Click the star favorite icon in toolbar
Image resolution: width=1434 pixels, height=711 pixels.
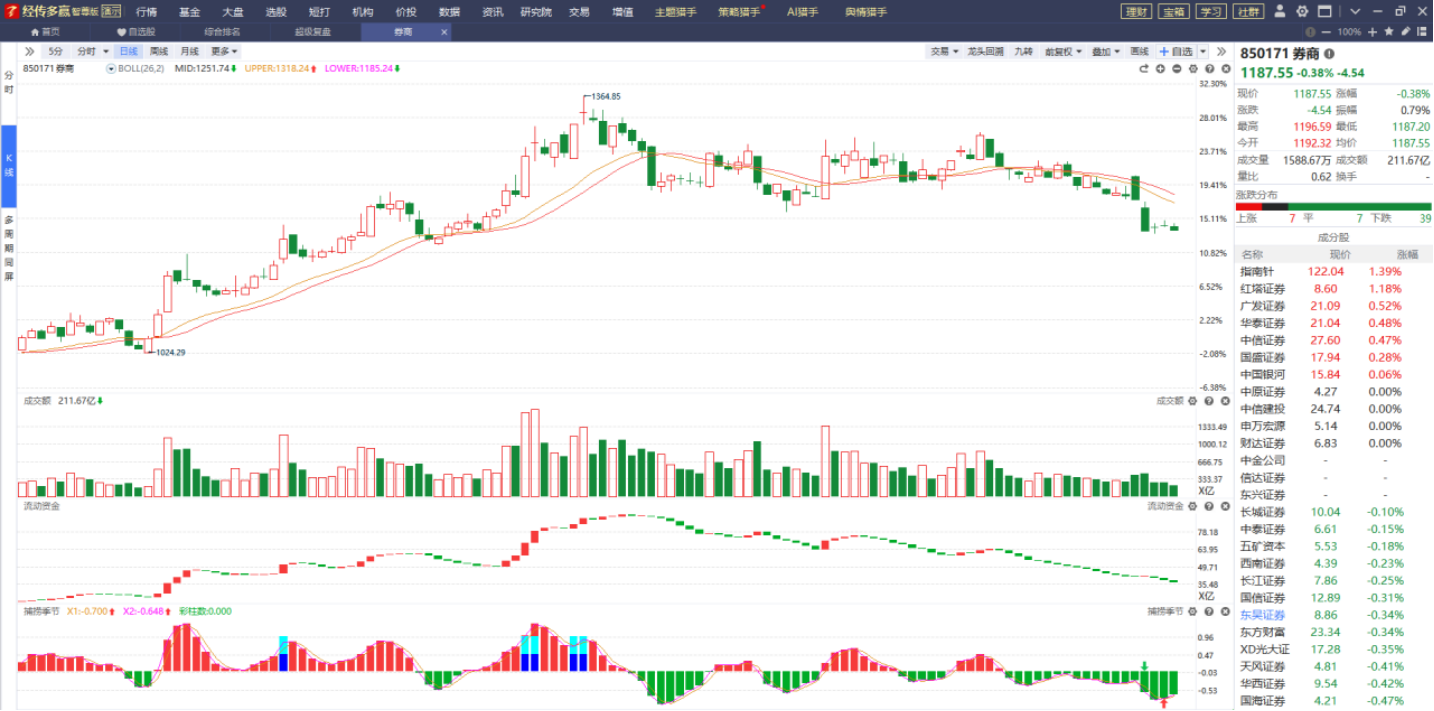(1389, 32)
